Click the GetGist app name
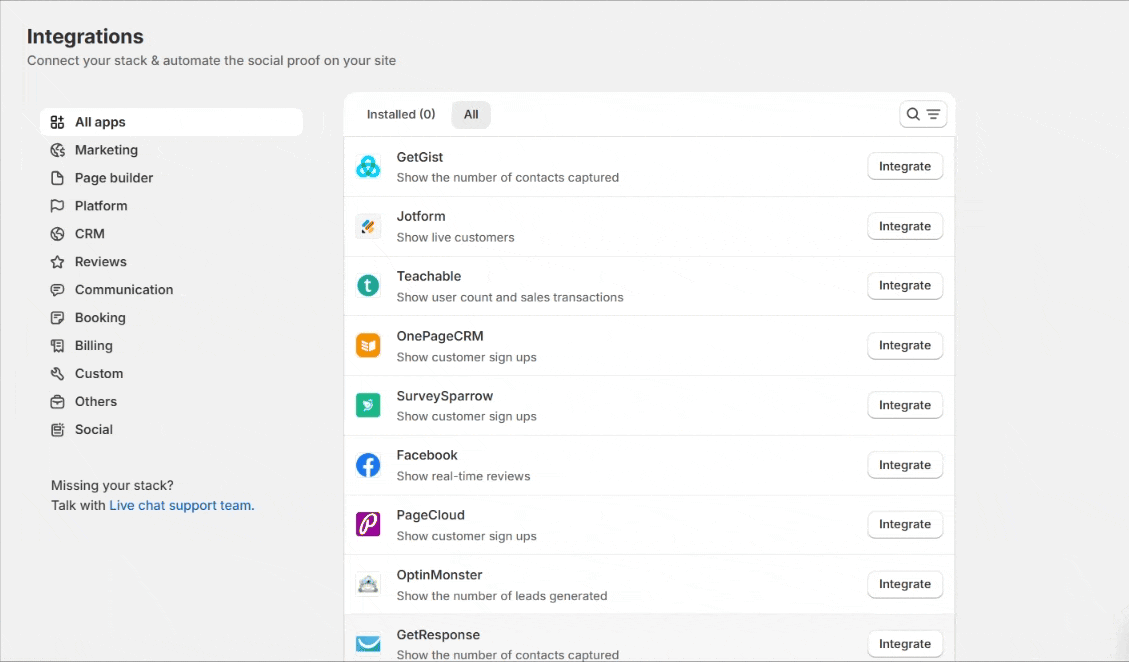The image size is (1129, 662). pos(420,157)
